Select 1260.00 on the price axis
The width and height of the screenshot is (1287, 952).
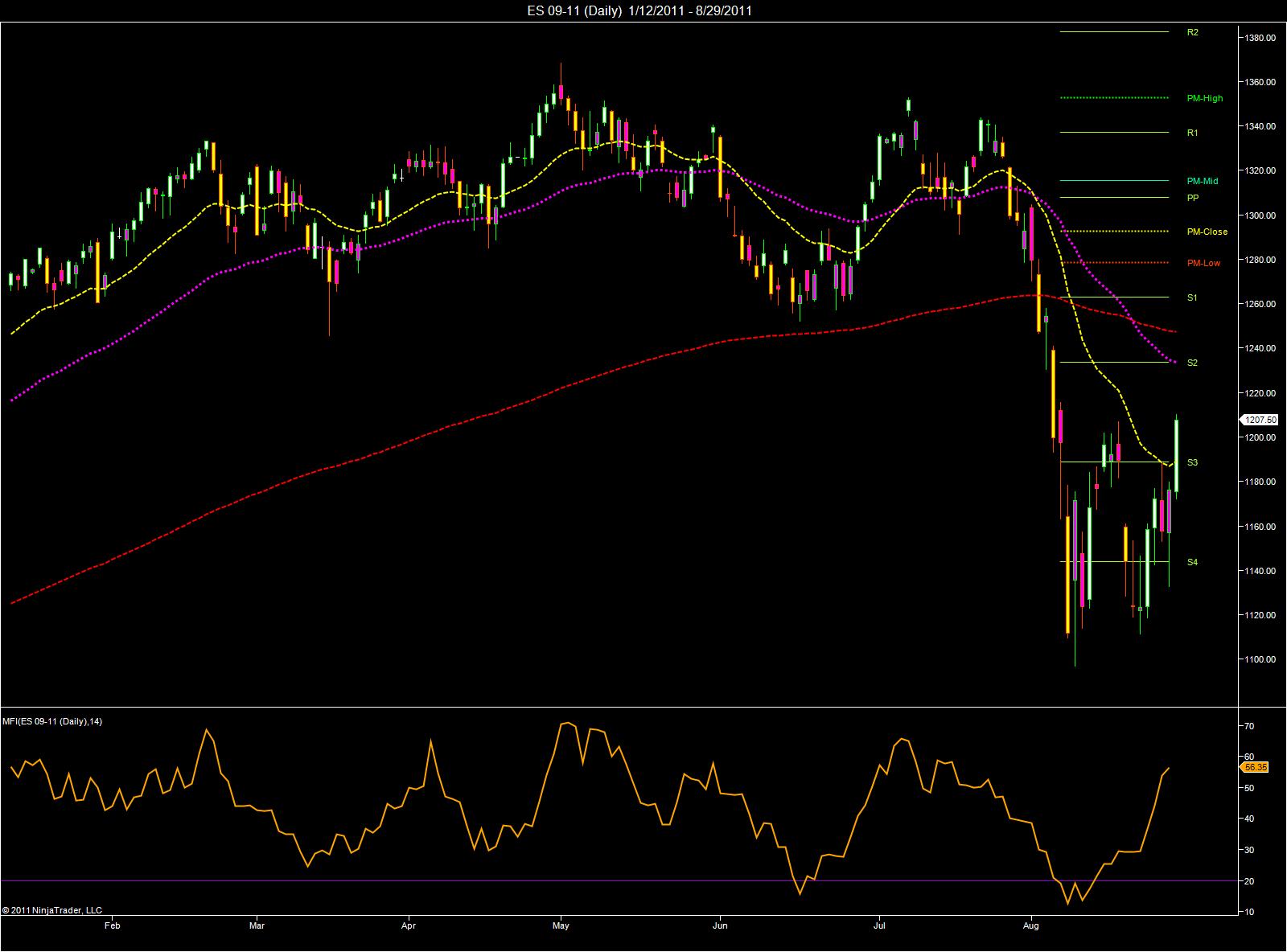[x=1261, y=304]
